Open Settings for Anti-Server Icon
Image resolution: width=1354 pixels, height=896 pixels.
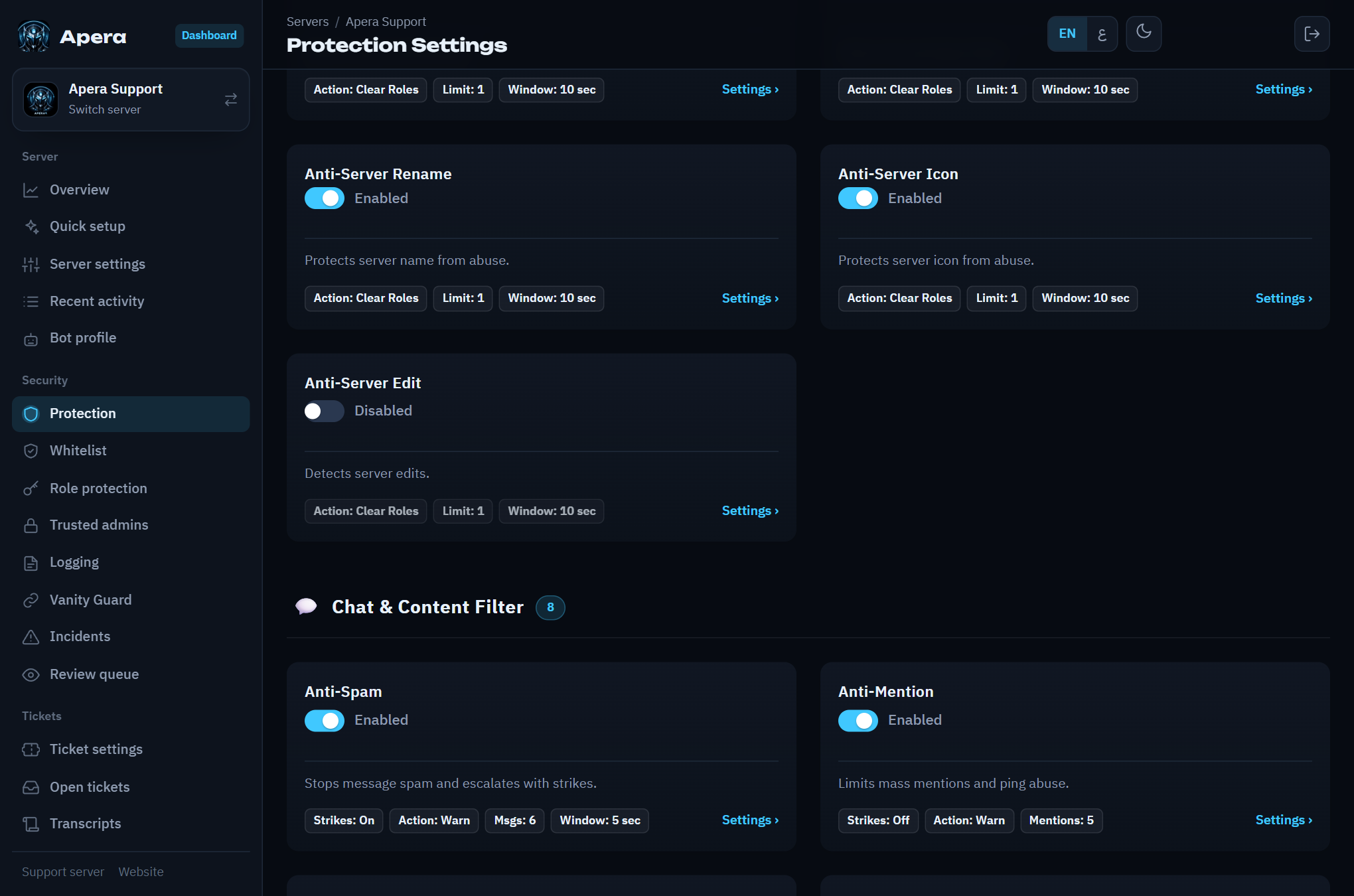coord(1284,299)
